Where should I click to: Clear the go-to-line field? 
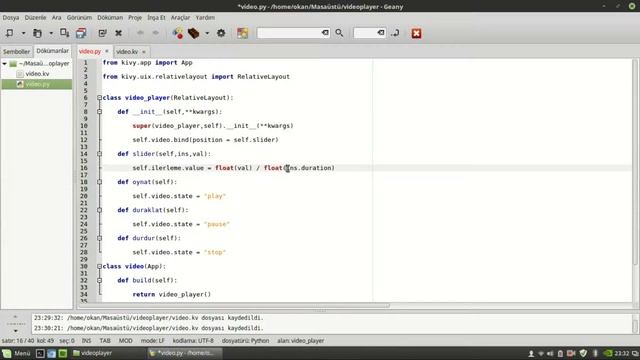click(x=381, y=33)
